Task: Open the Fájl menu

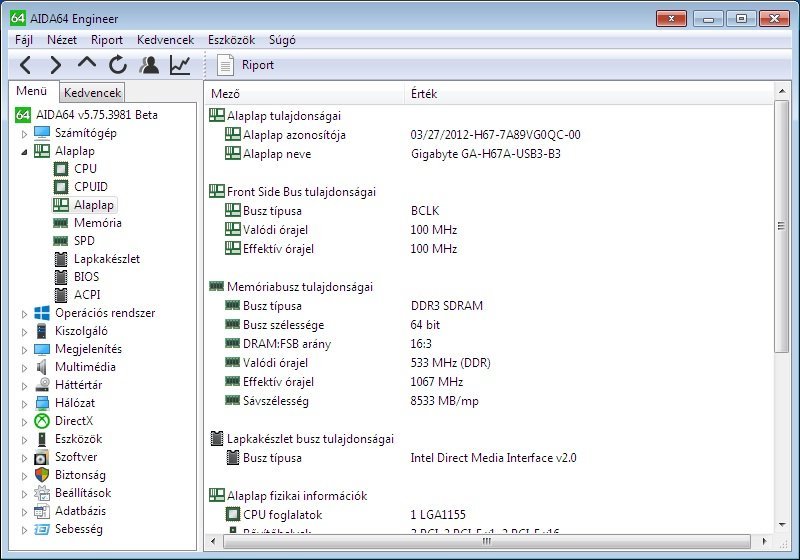Action: [x=24, y=40]
